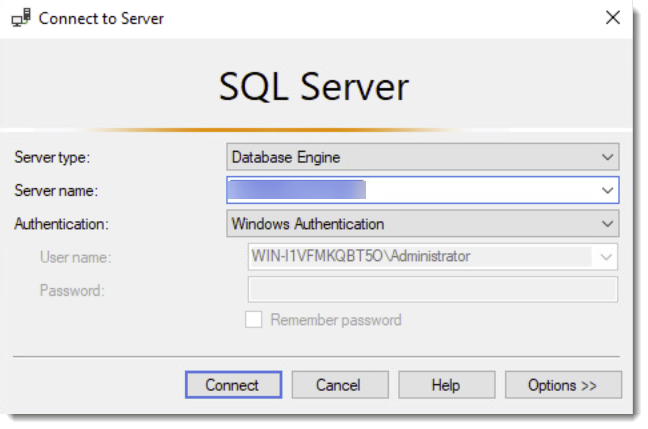Expand the Server name dropdown arrow
Screen dimensions: 648x429
coord(607,191)
